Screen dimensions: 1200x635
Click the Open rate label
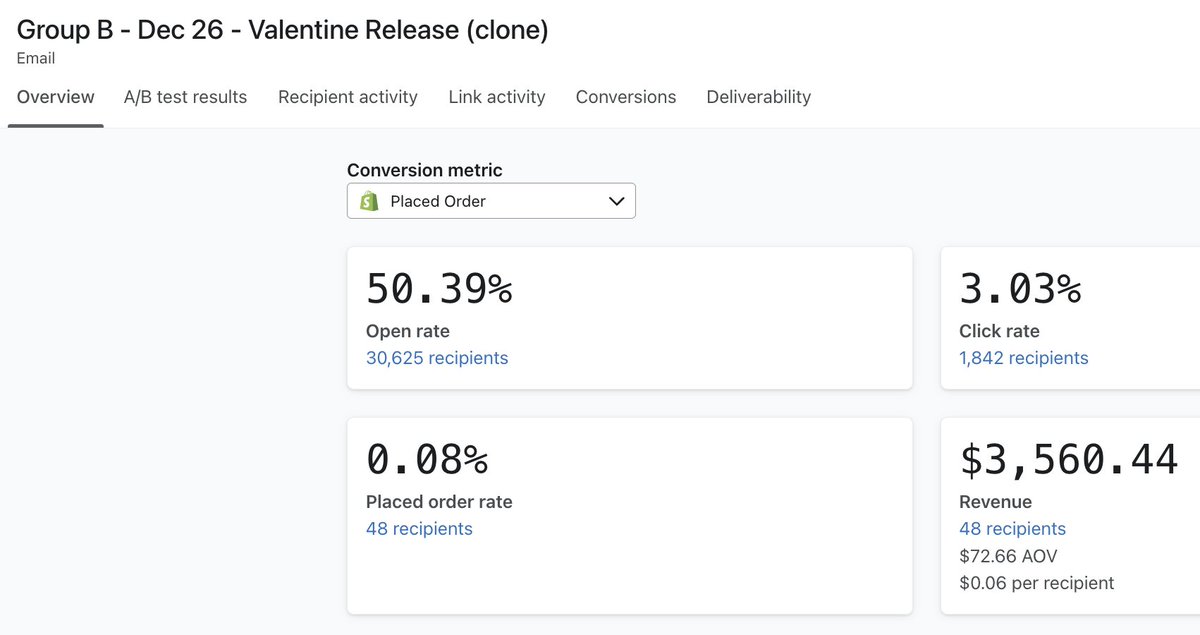pos(408,331)
